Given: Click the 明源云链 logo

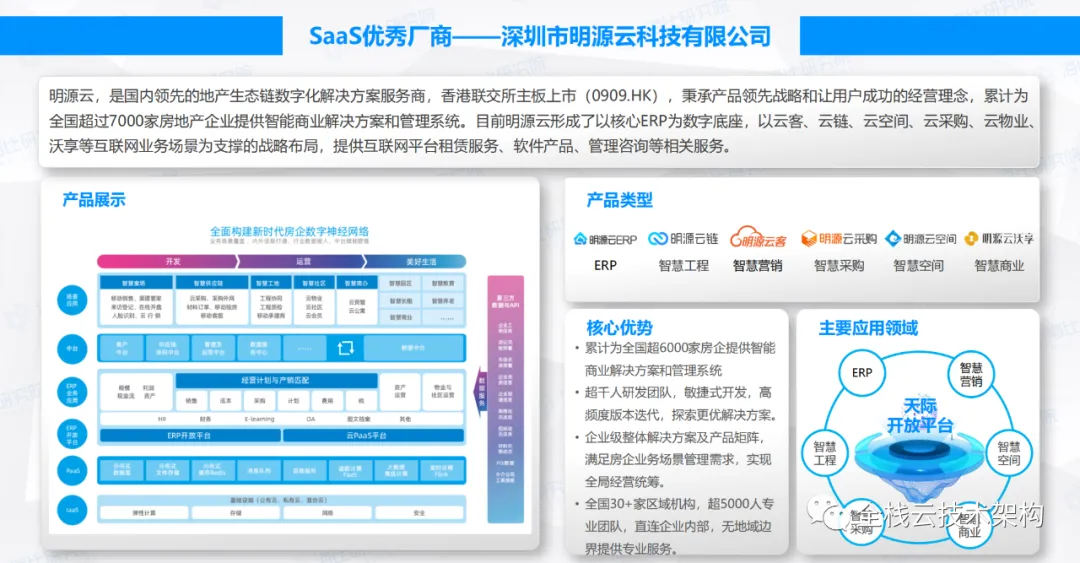Looking at the screenshot, I should click(683, 238).
